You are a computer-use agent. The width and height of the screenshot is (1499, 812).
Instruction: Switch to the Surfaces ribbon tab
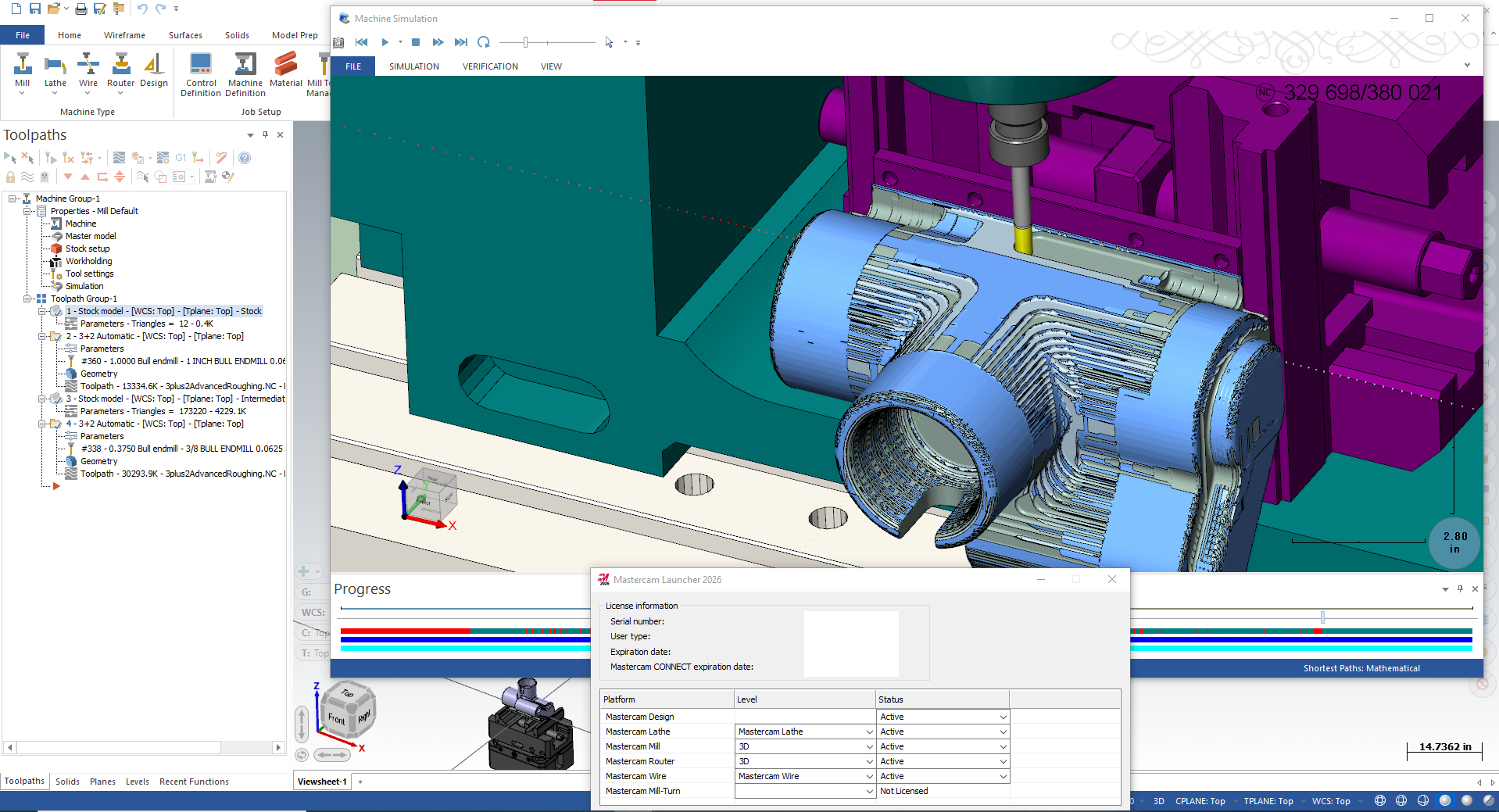click(x=185, y=35)
